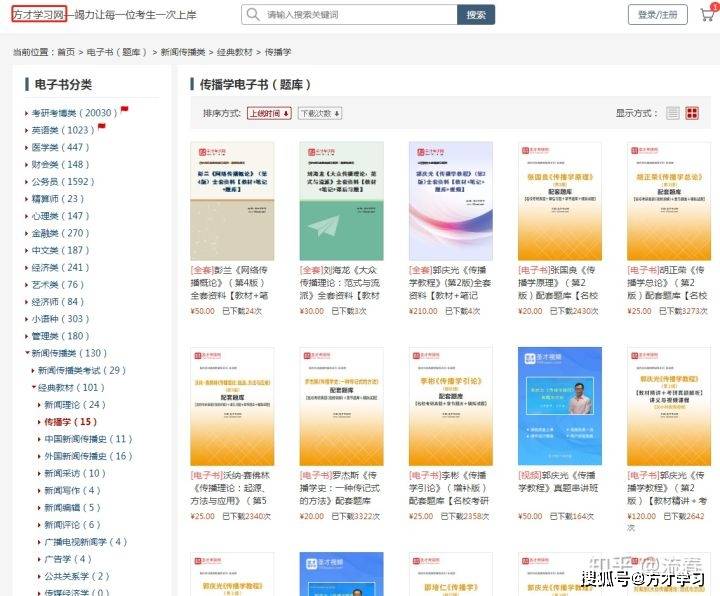This screenshot has height=596, width=720.
Task: Open the shopping cart icon
Action: tap(709, 14)
